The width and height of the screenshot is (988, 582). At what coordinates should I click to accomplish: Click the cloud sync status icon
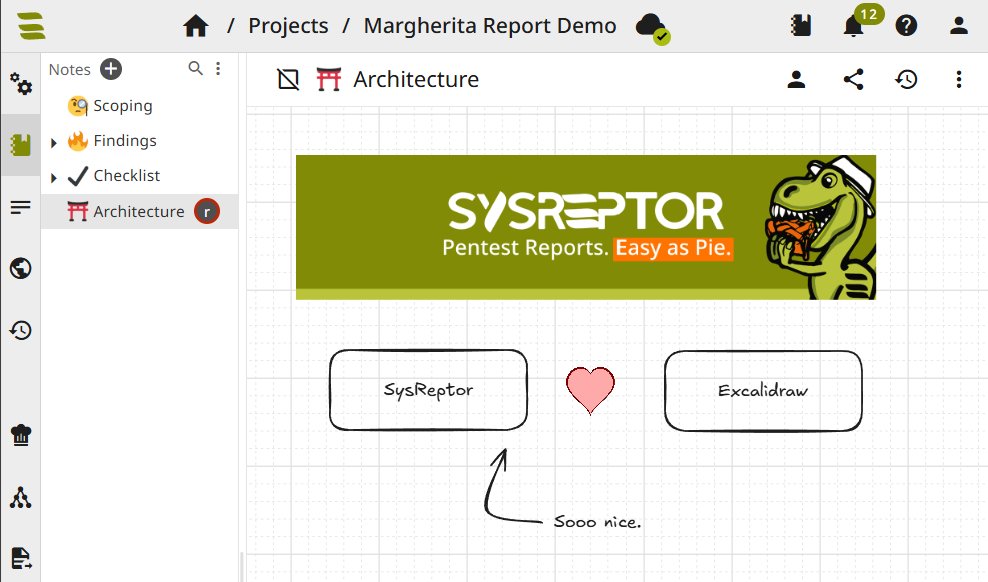[652, 28]
